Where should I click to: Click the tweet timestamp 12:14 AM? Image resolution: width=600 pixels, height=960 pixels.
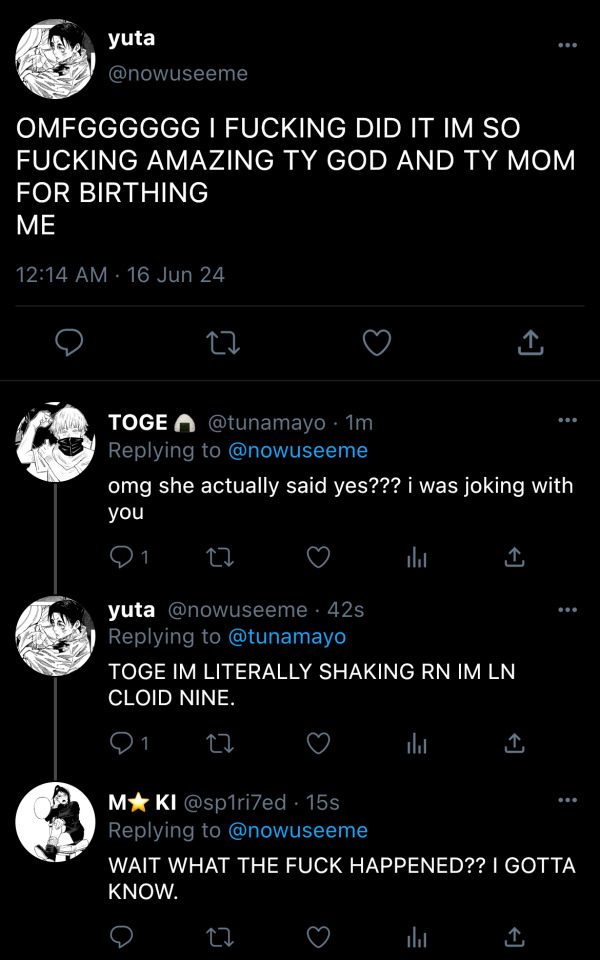coord(62,274)
